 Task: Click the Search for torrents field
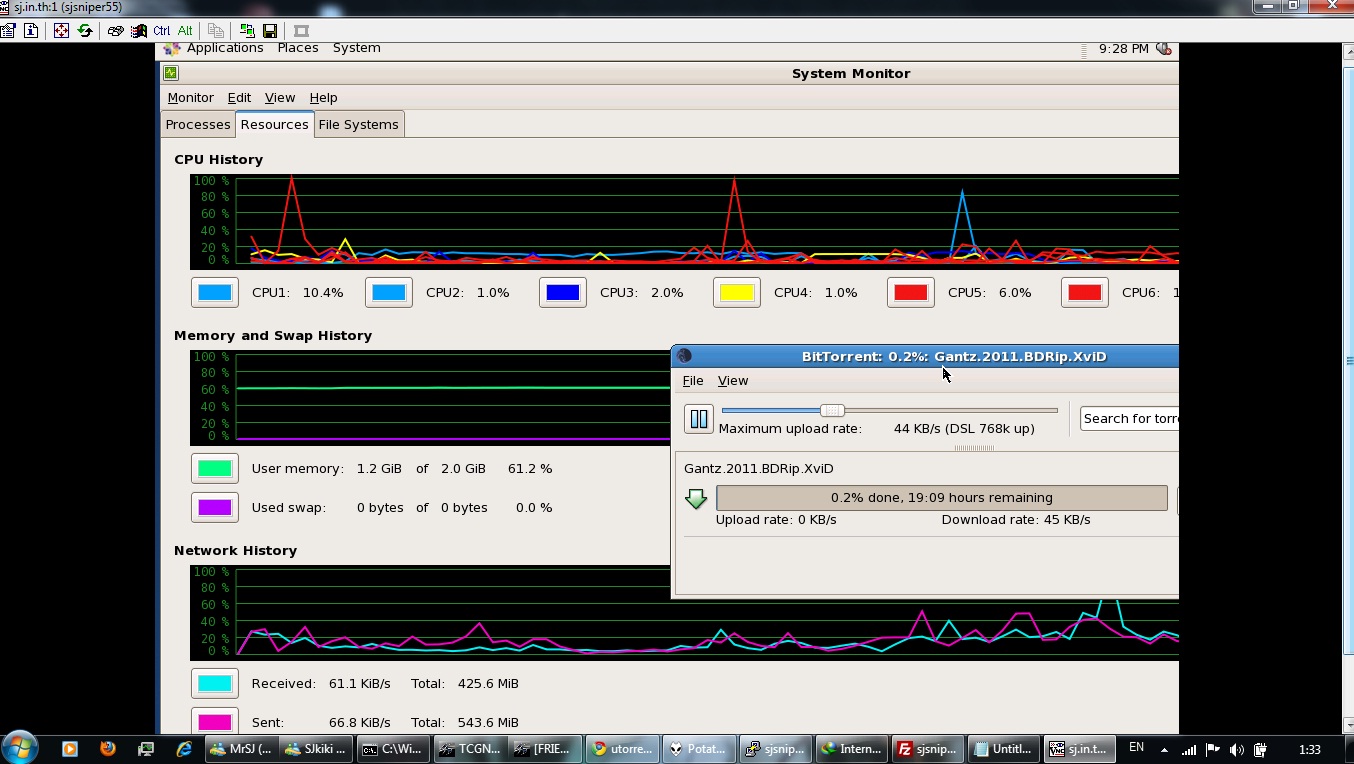(1130, 418)
